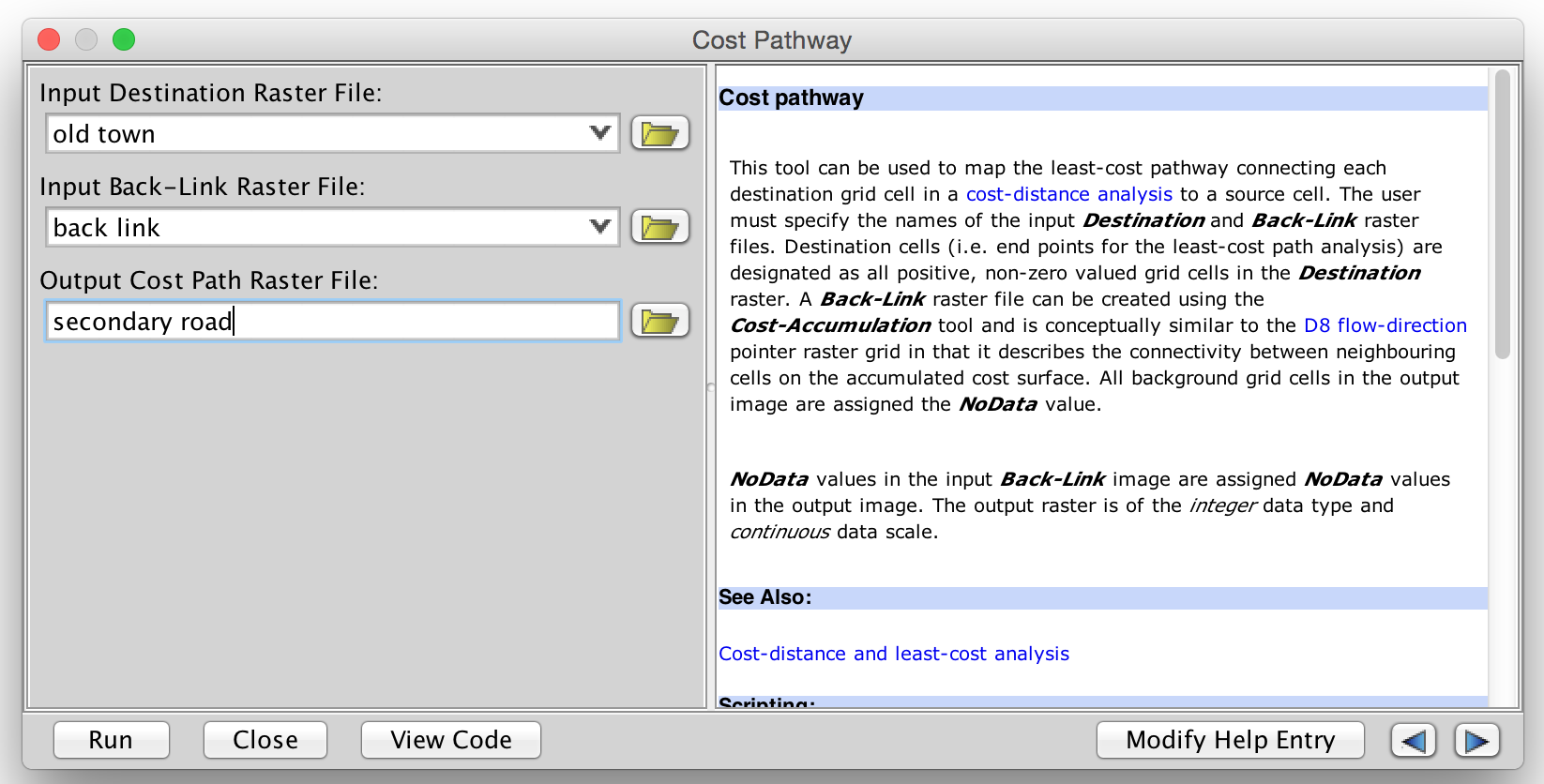
Task: Click the 'Cost Pathway' window title
Action: click(772, 40)
